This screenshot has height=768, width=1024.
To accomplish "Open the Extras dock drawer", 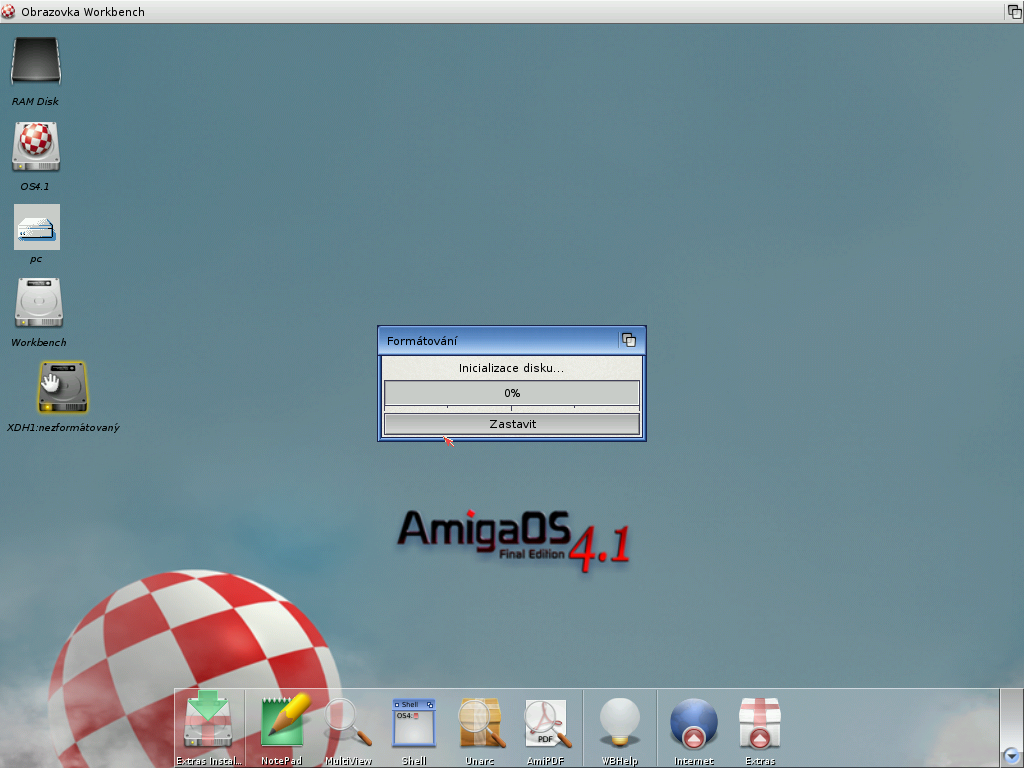I will coord(760,725).
